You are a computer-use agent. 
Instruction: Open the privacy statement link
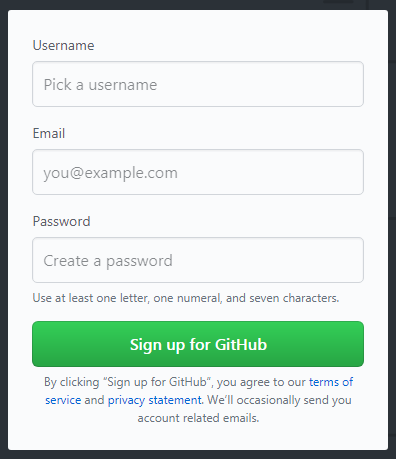coord(155,400)
